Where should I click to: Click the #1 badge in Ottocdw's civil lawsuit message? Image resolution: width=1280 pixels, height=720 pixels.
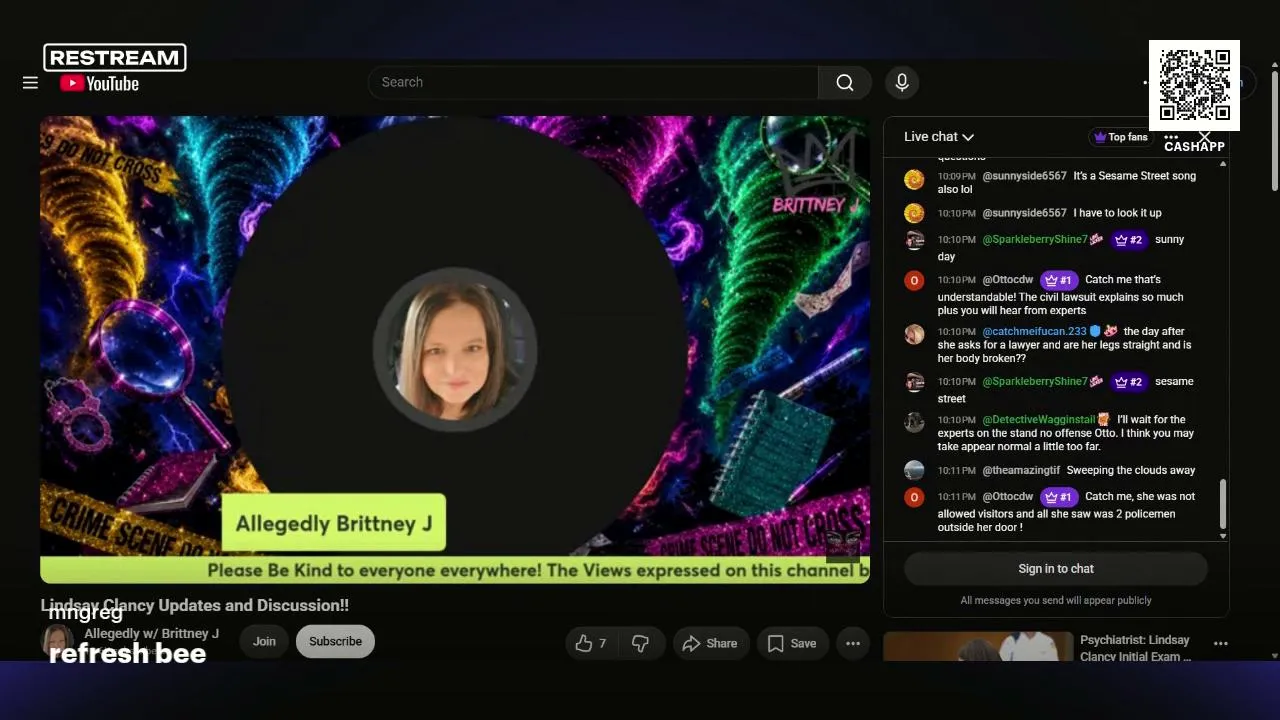click(x=1058, y=280)
